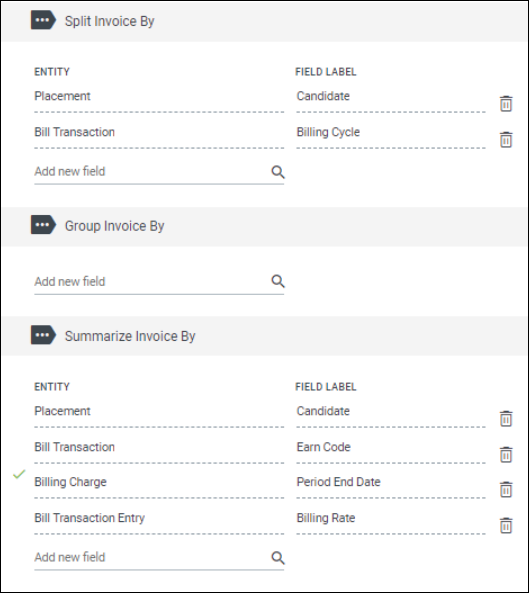Collapse the Summarize Invoice By section
Image resolution: width=529 pixels, height=593 pixels.
[x=43, y=335]
